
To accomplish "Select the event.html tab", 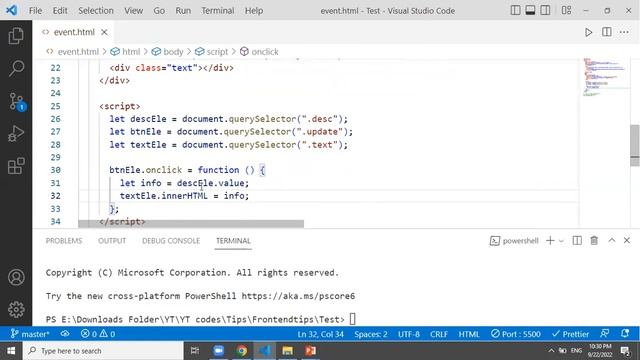I will point(74,32).
